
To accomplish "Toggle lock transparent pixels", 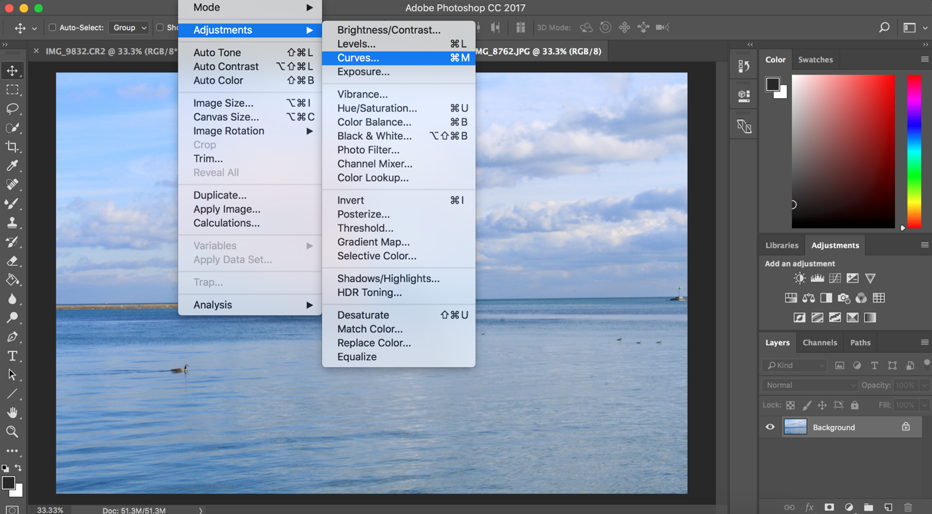I will click(x=791, y=405).
